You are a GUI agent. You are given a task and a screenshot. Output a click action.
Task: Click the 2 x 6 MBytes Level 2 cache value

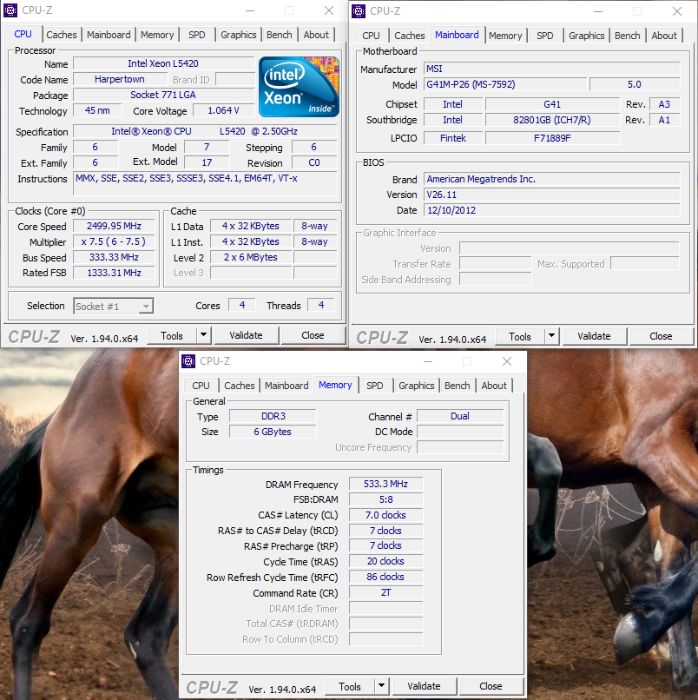[251, 258]
